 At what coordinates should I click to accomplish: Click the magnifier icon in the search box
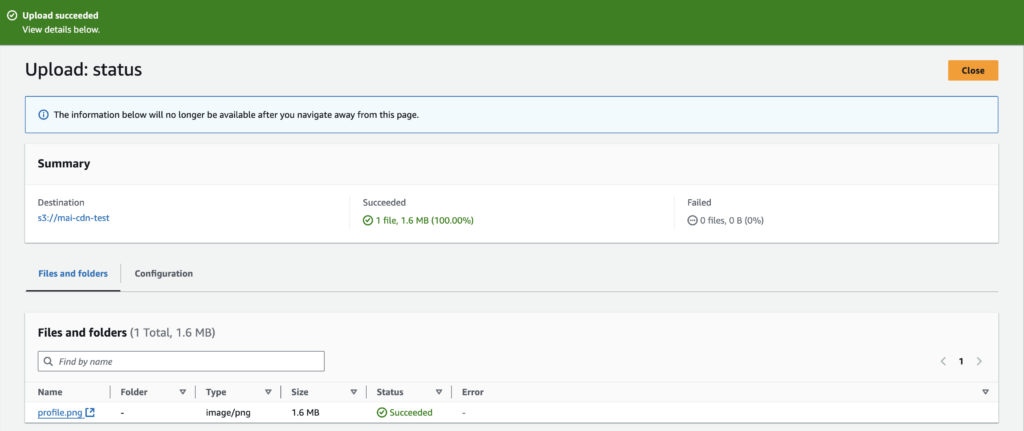(49, 361)
